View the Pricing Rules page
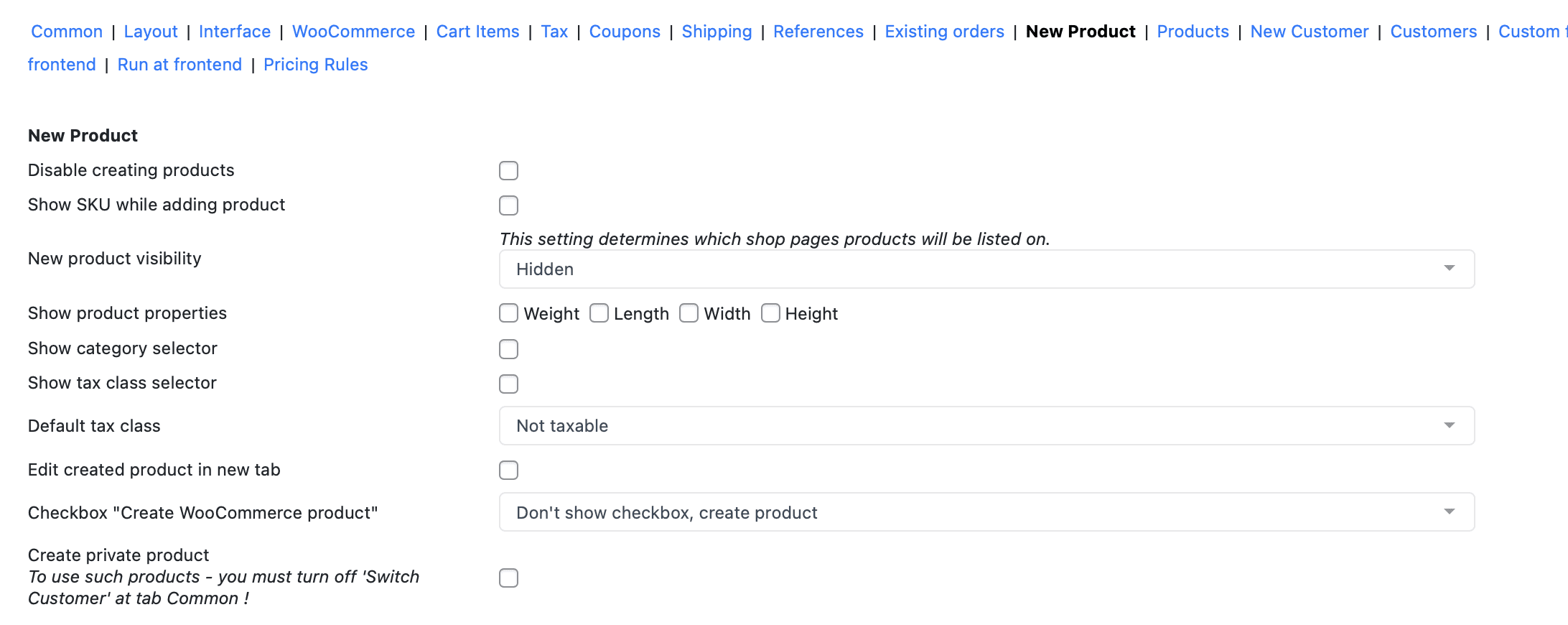 [x=316, y=65]
